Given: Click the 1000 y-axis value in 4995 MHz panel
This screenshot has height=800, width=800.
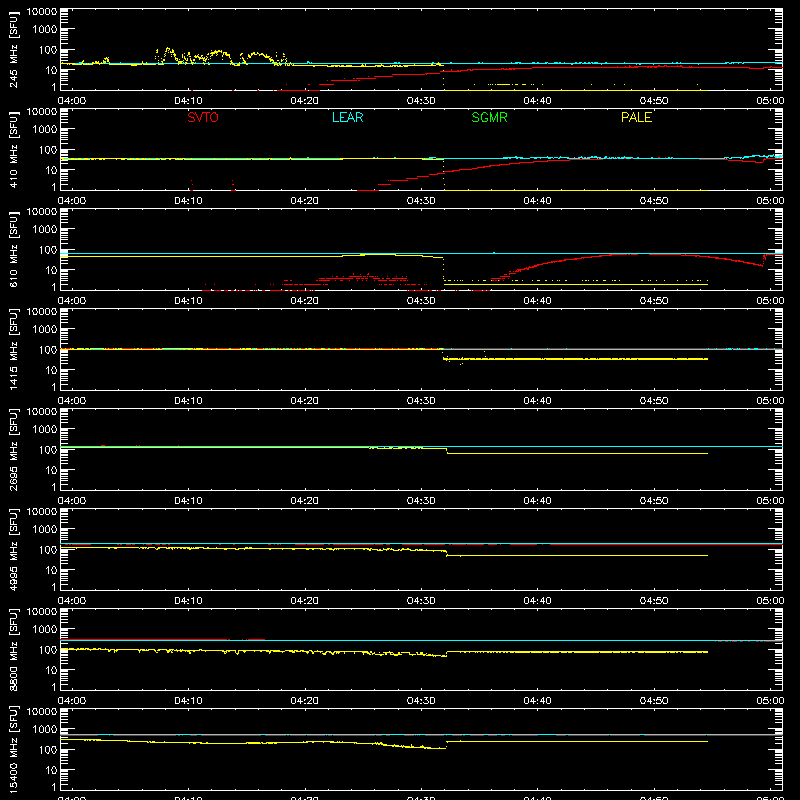Looking at the screenshot, I should coord(45,530).
